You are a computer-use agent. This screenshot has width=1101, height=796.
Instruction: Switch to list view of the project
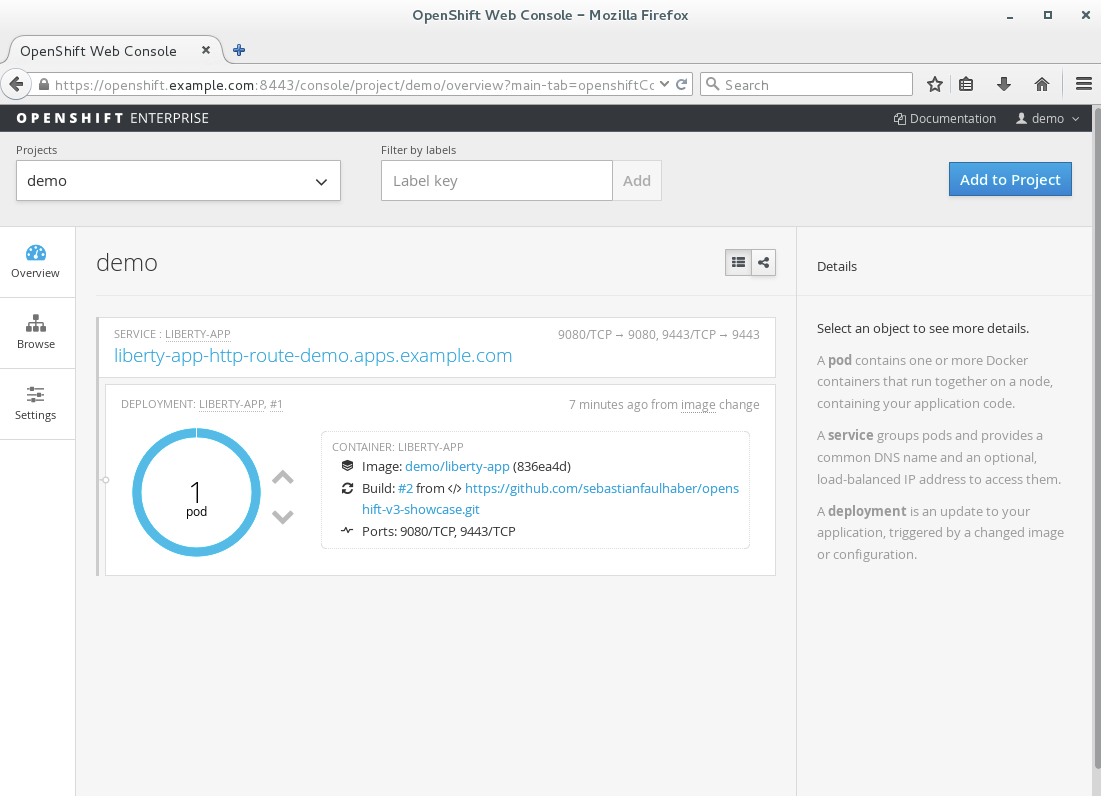click(738, 263)
